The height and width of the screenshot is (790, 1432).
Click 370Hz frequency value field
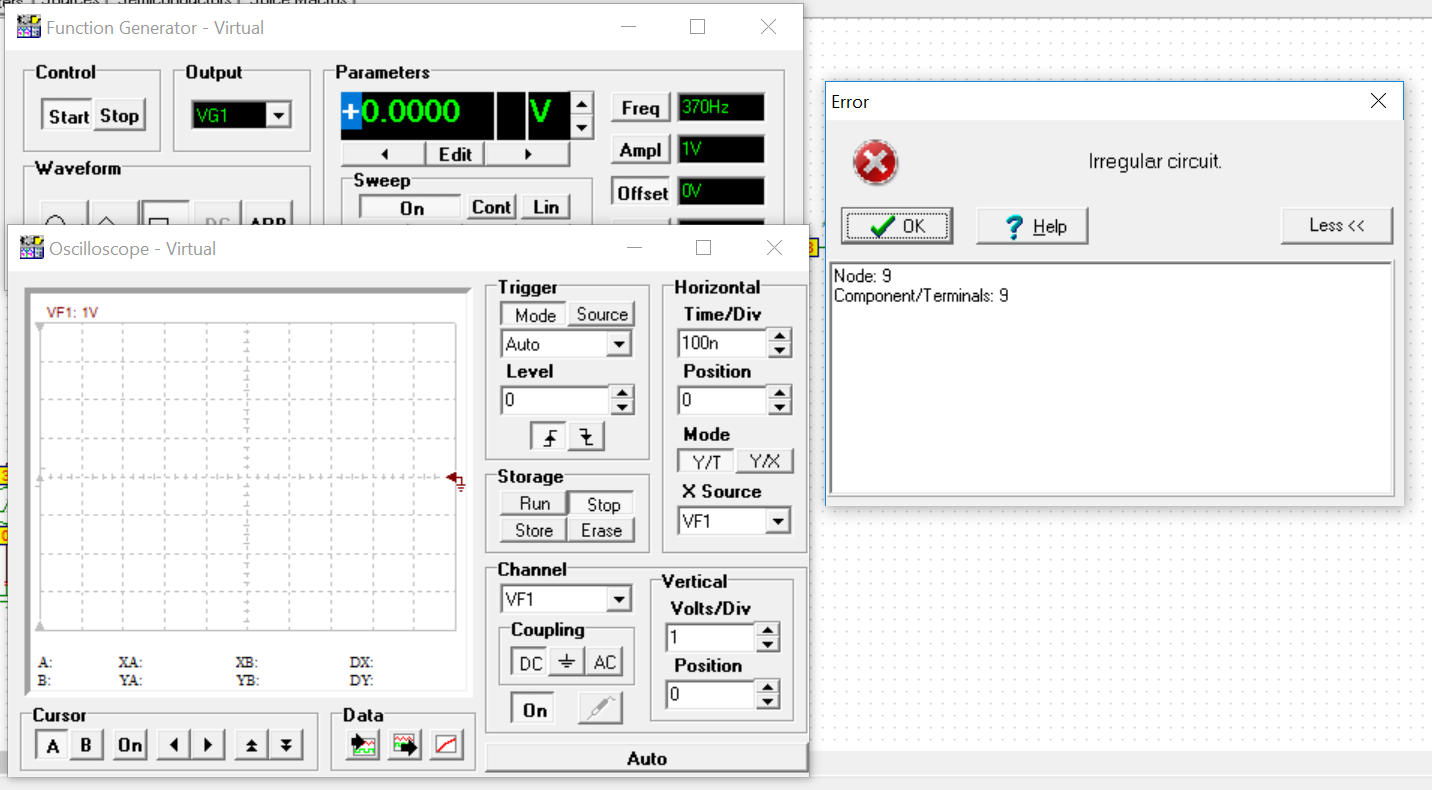tap(720, 108)
